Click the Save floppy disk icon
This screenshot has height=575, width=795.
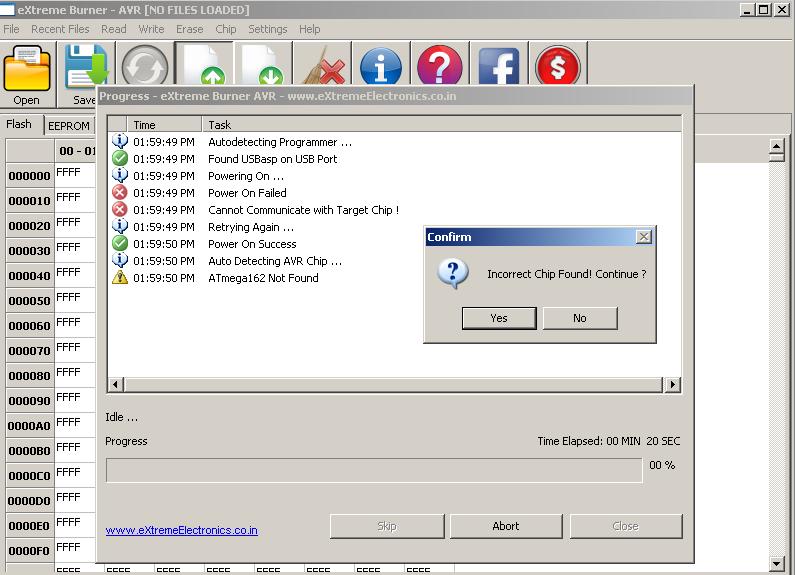[85, 65]
